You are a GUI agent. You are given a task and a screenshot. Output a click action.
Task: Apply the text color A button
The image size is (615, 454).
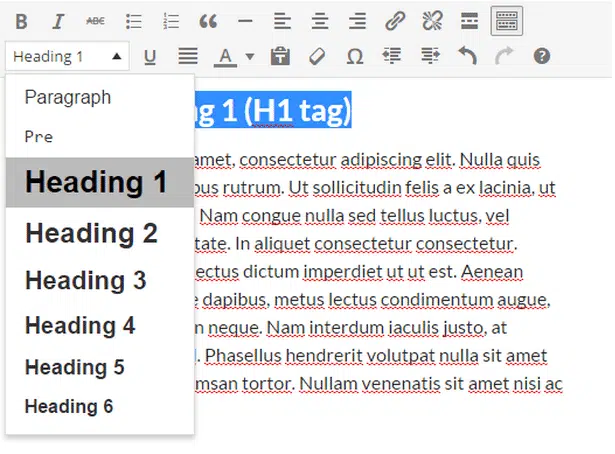225,57
